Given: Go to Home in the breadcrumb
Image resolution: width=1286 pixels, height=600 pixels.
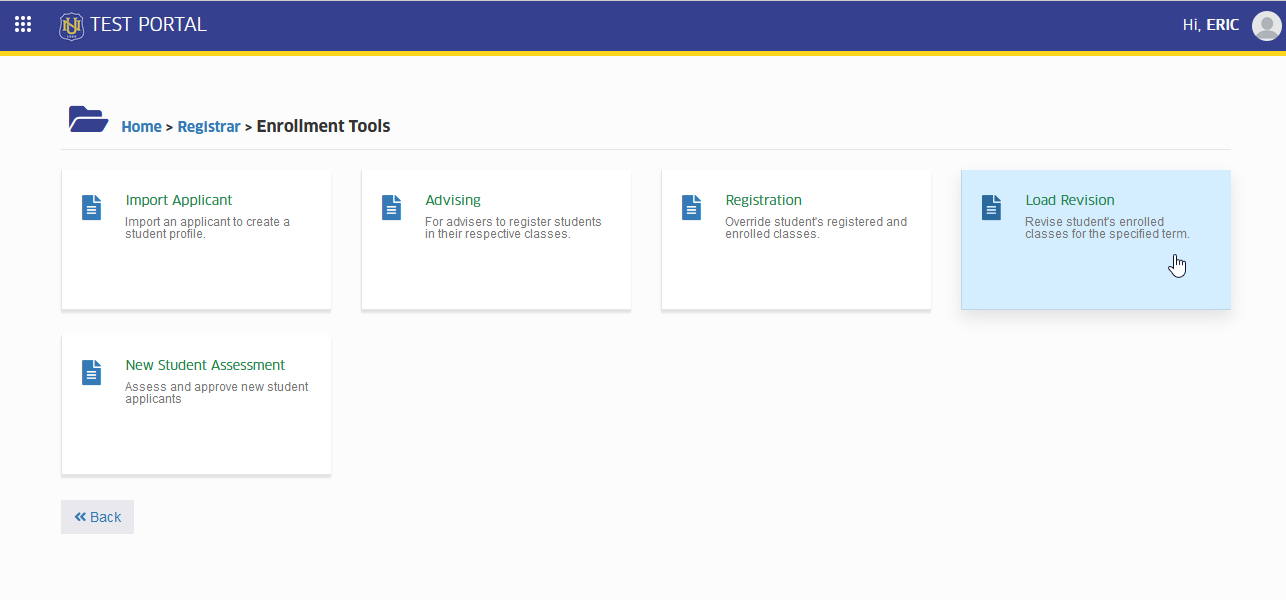Looking at the screenshot, I should [x=141, y=127].
